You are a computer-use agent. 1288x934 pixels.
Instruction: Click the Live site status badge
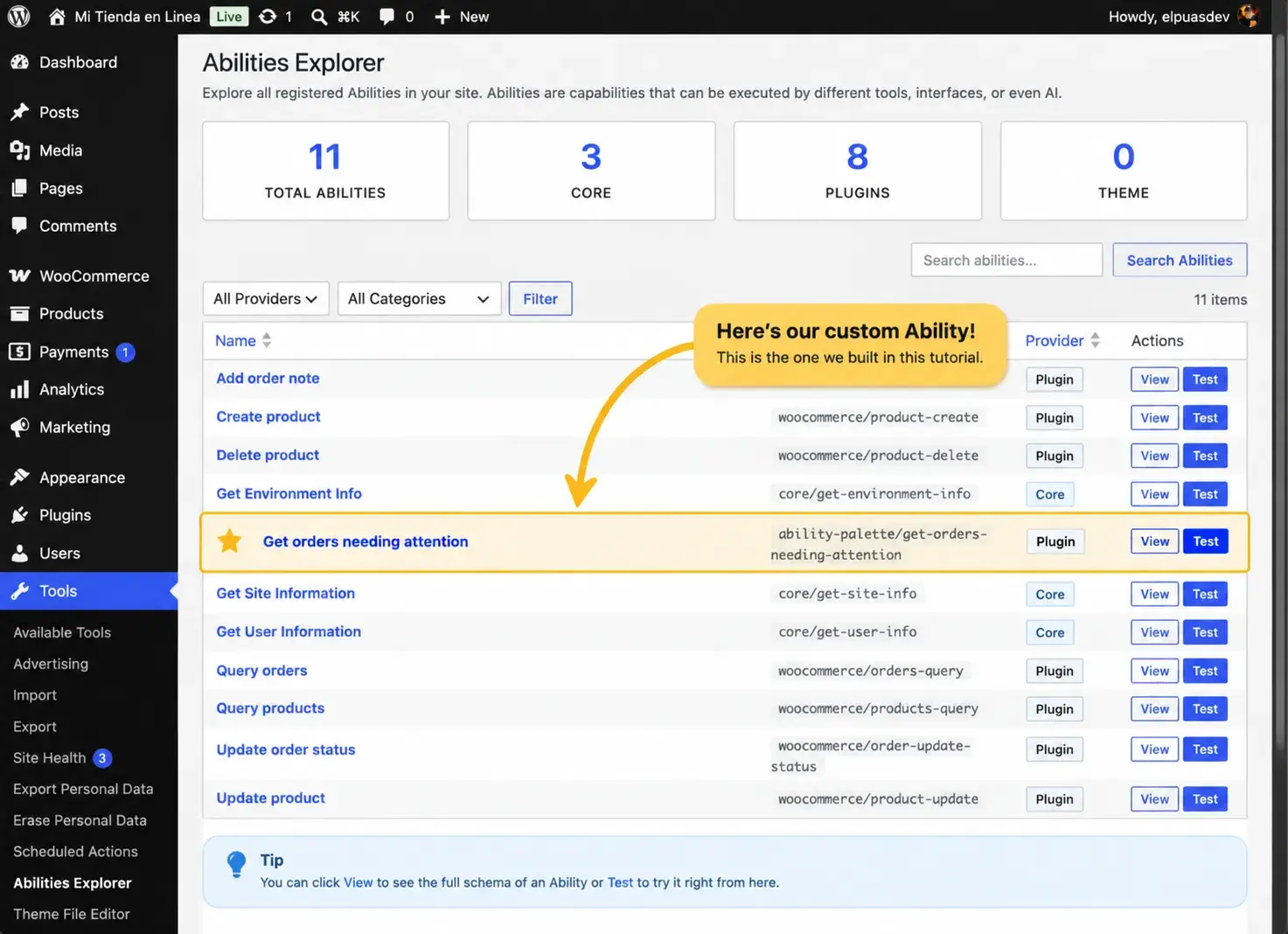pyautogui.click(x=229, y=17)
